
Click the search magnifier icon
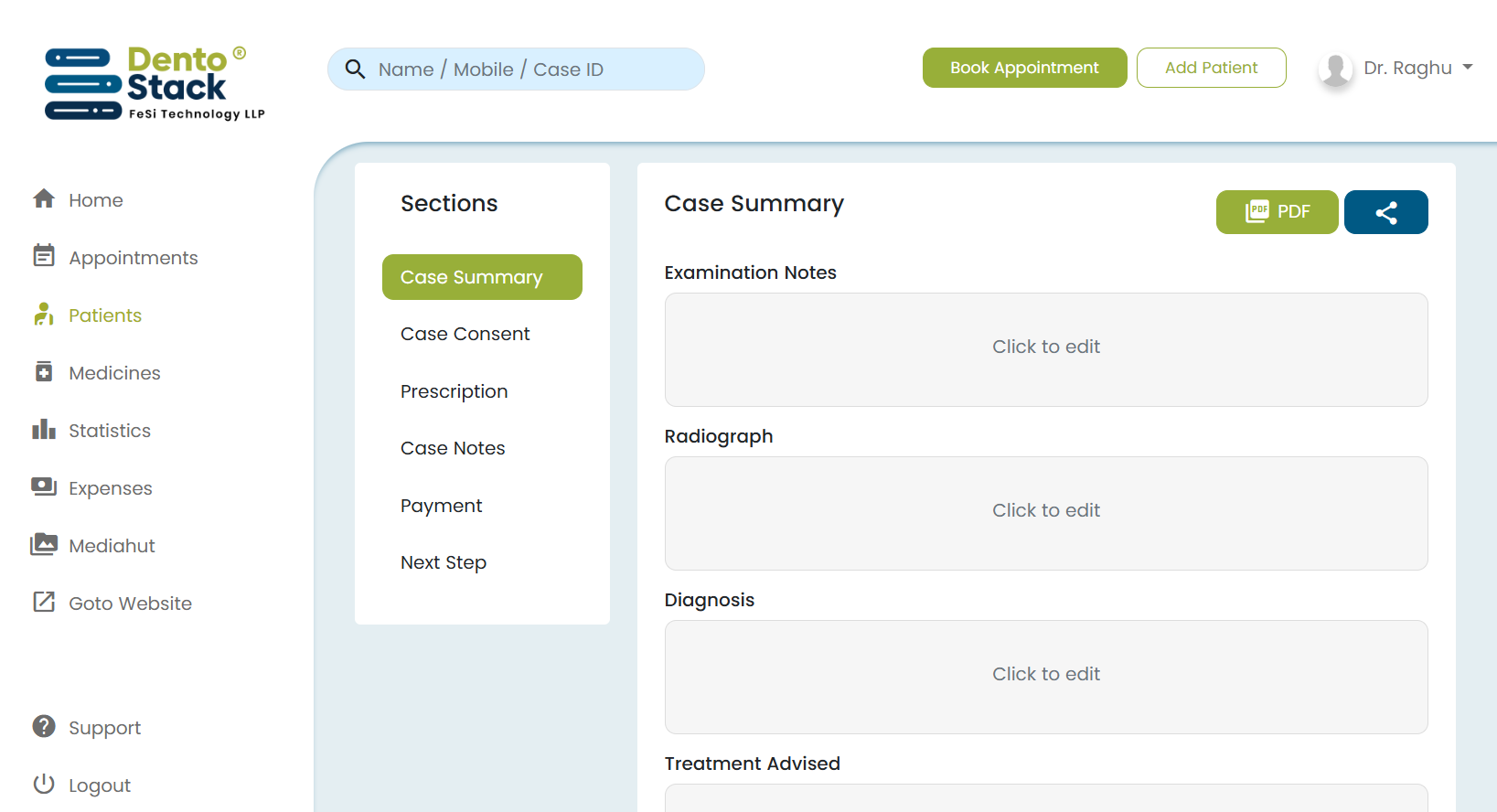(x=355, y=69)
